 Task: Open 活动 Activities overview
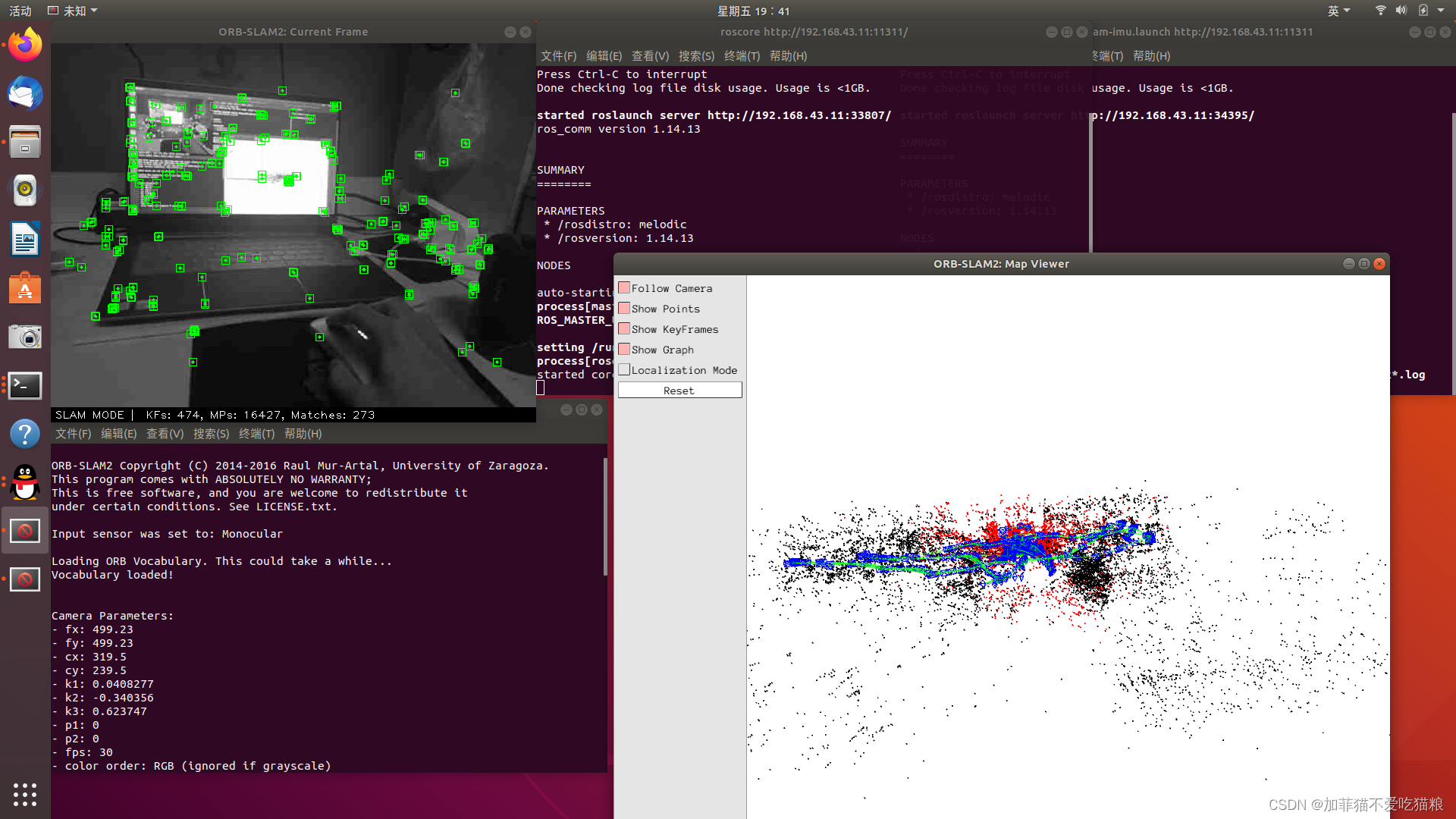tap(20, 11)
